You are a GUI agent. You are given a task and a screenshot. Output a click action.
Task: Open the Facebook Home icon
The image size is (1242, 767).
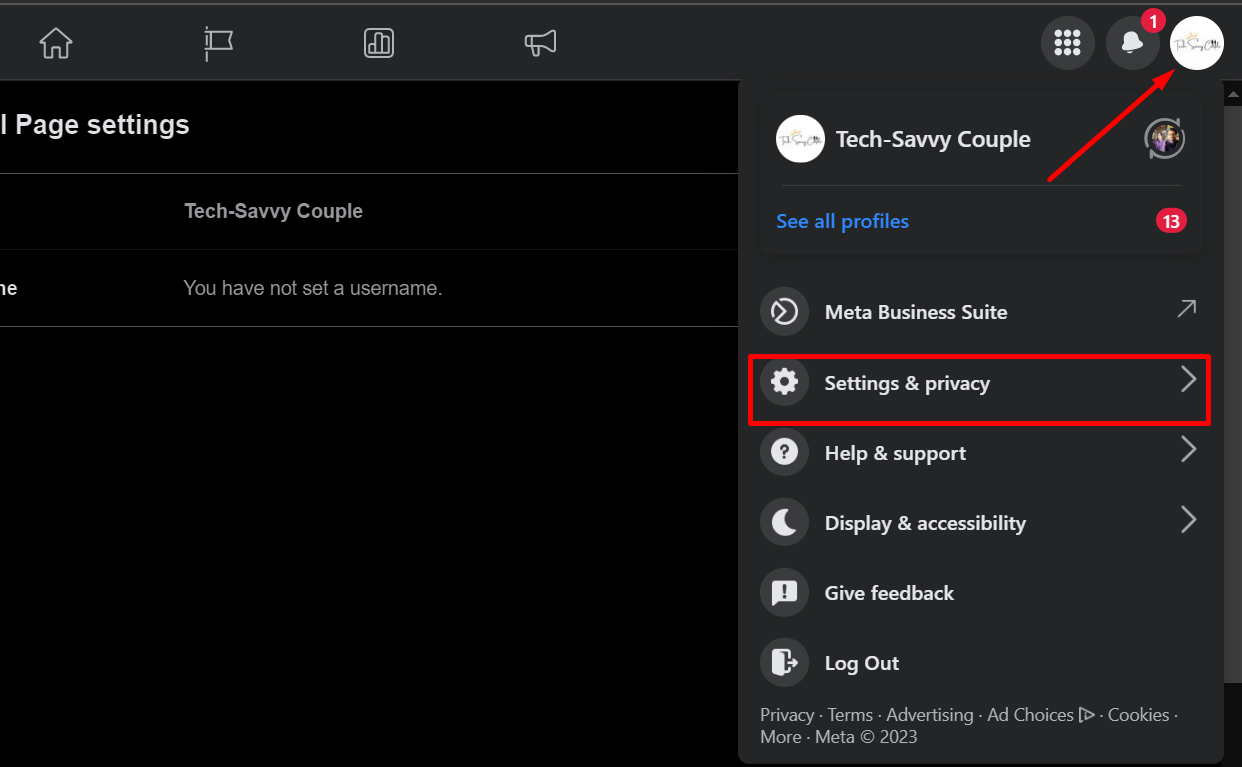(55, 42)
